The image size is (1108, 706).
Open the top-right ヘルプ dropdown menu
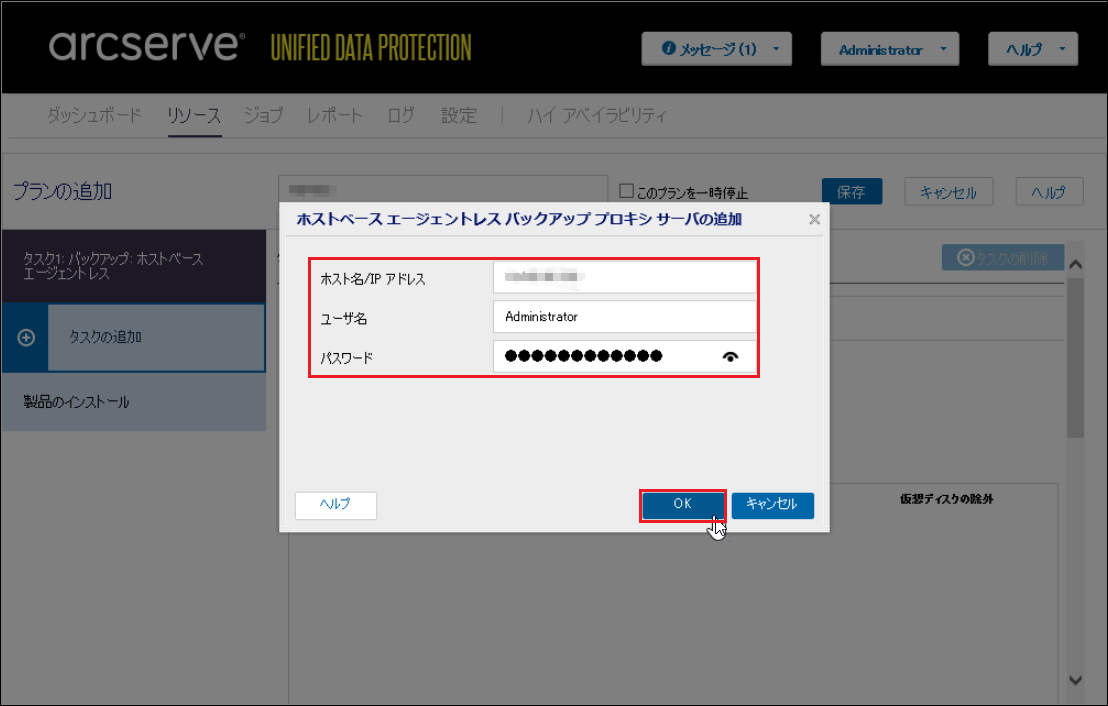[x=1032, y=49]
